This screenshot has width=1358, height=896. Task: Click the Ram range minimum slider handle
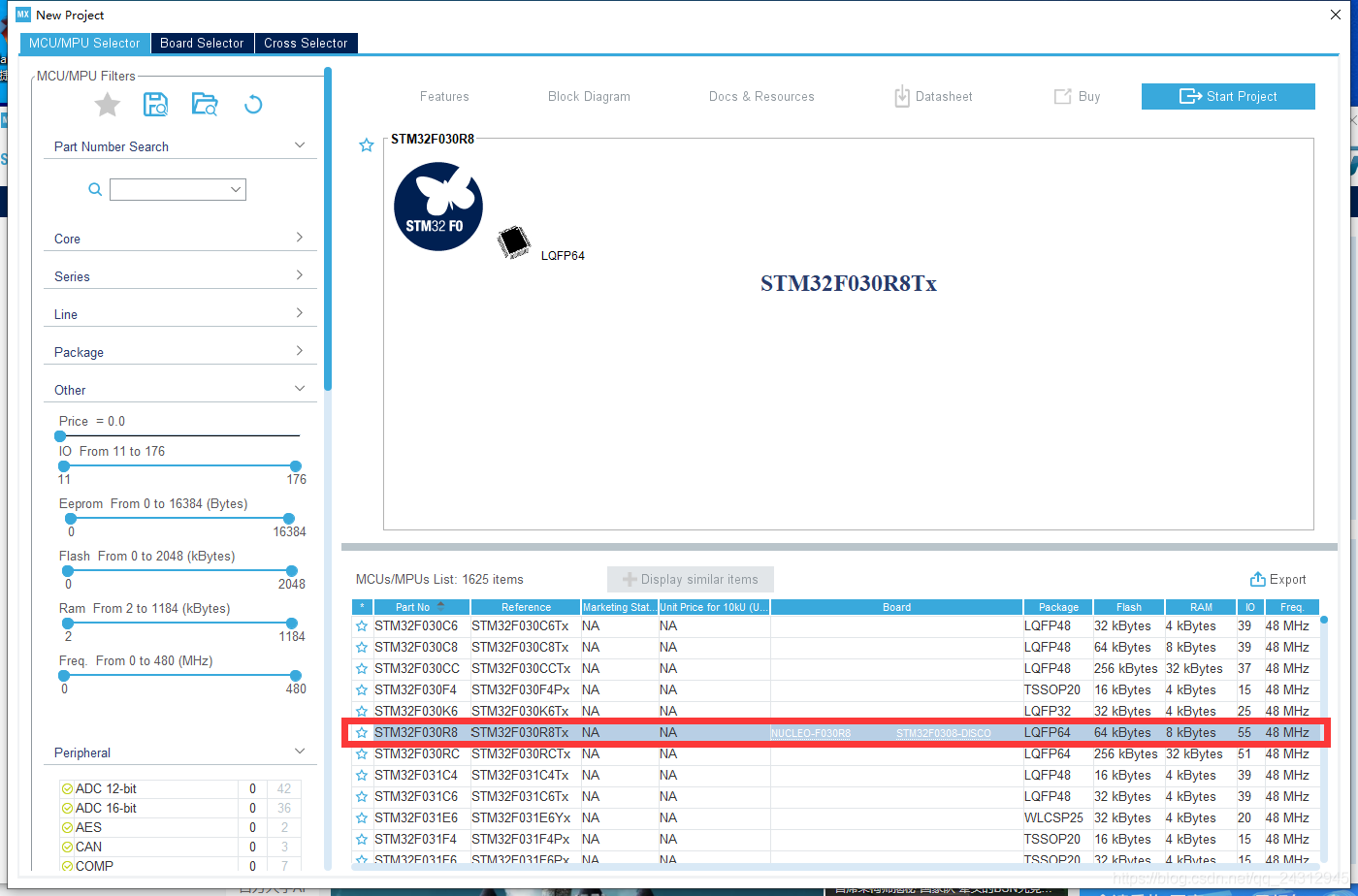[67, 624]
